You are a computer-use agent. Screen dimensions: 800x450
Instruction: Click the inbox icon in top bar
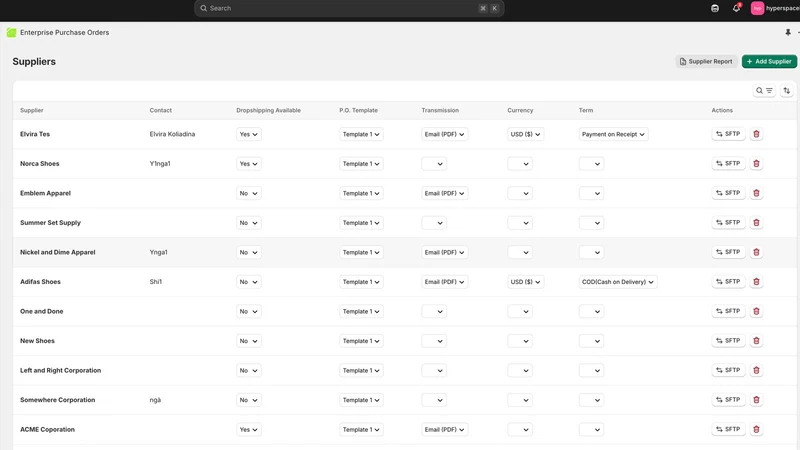click(715, 8)
